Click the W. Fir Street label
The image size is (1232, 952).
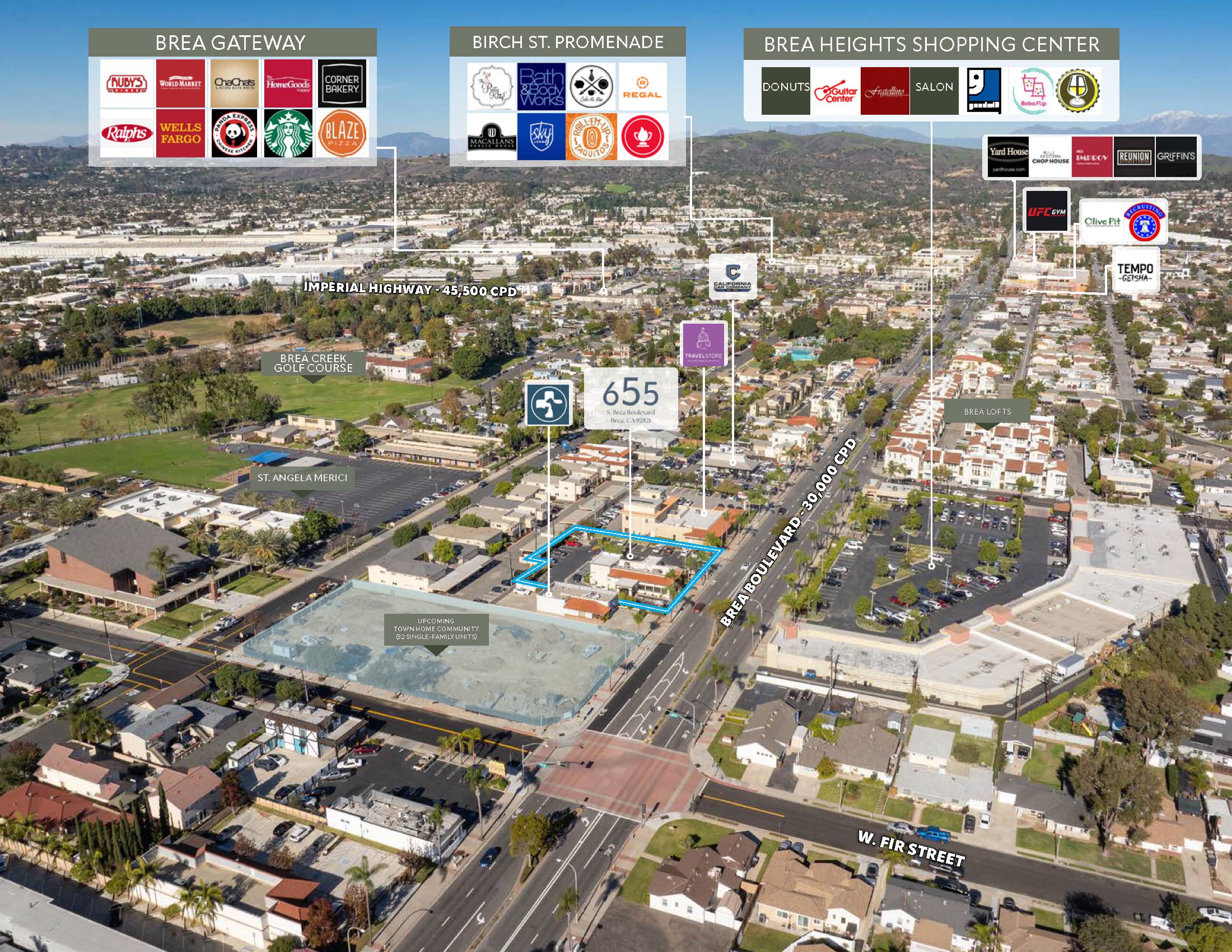(911, 849)
